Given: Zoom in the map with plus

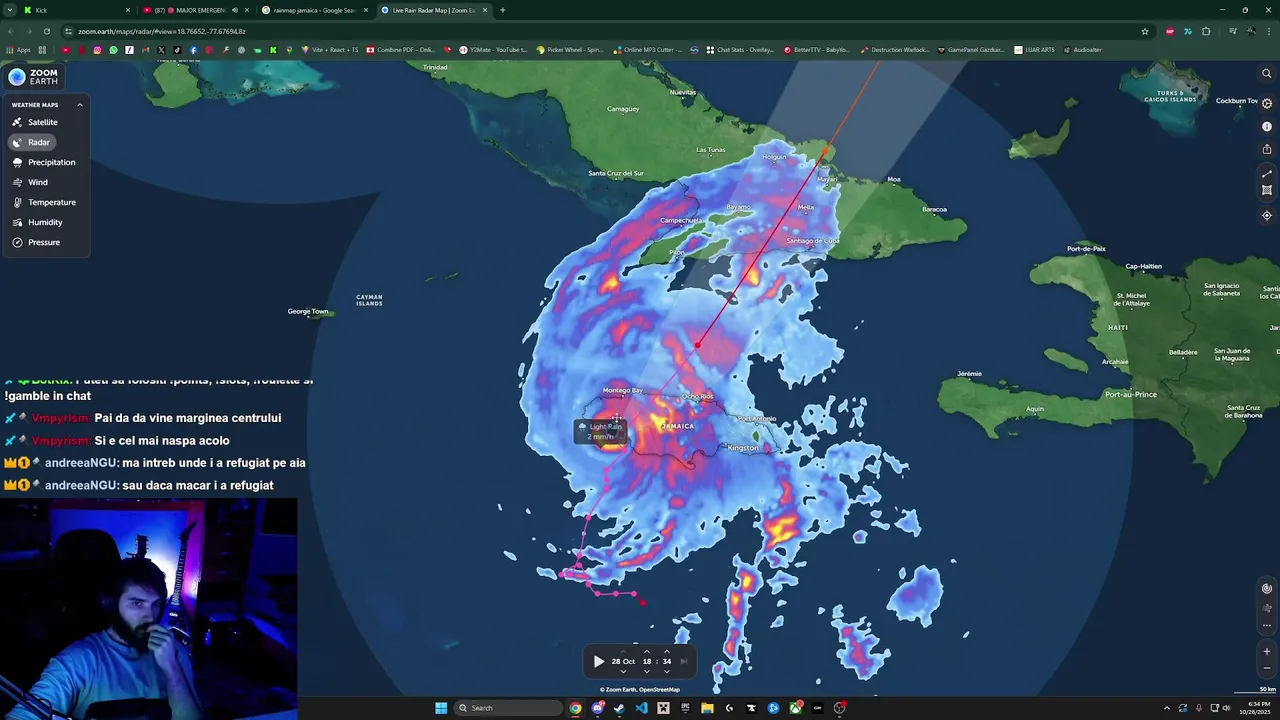Looking at the screenshot, I should point(1267,651).
